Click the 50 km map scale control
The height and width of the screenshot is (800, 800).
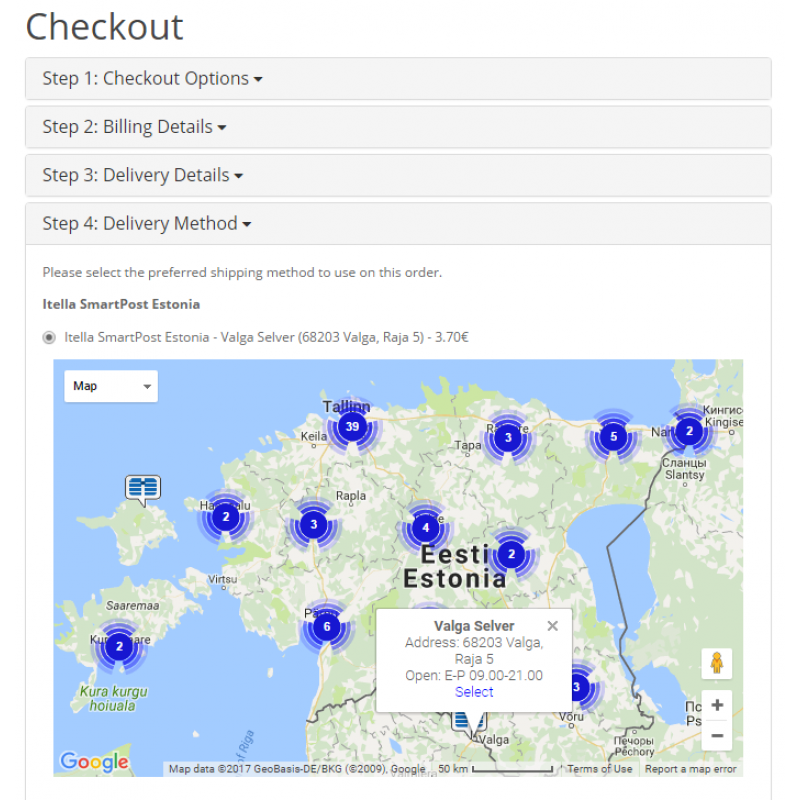coord(495,769)
